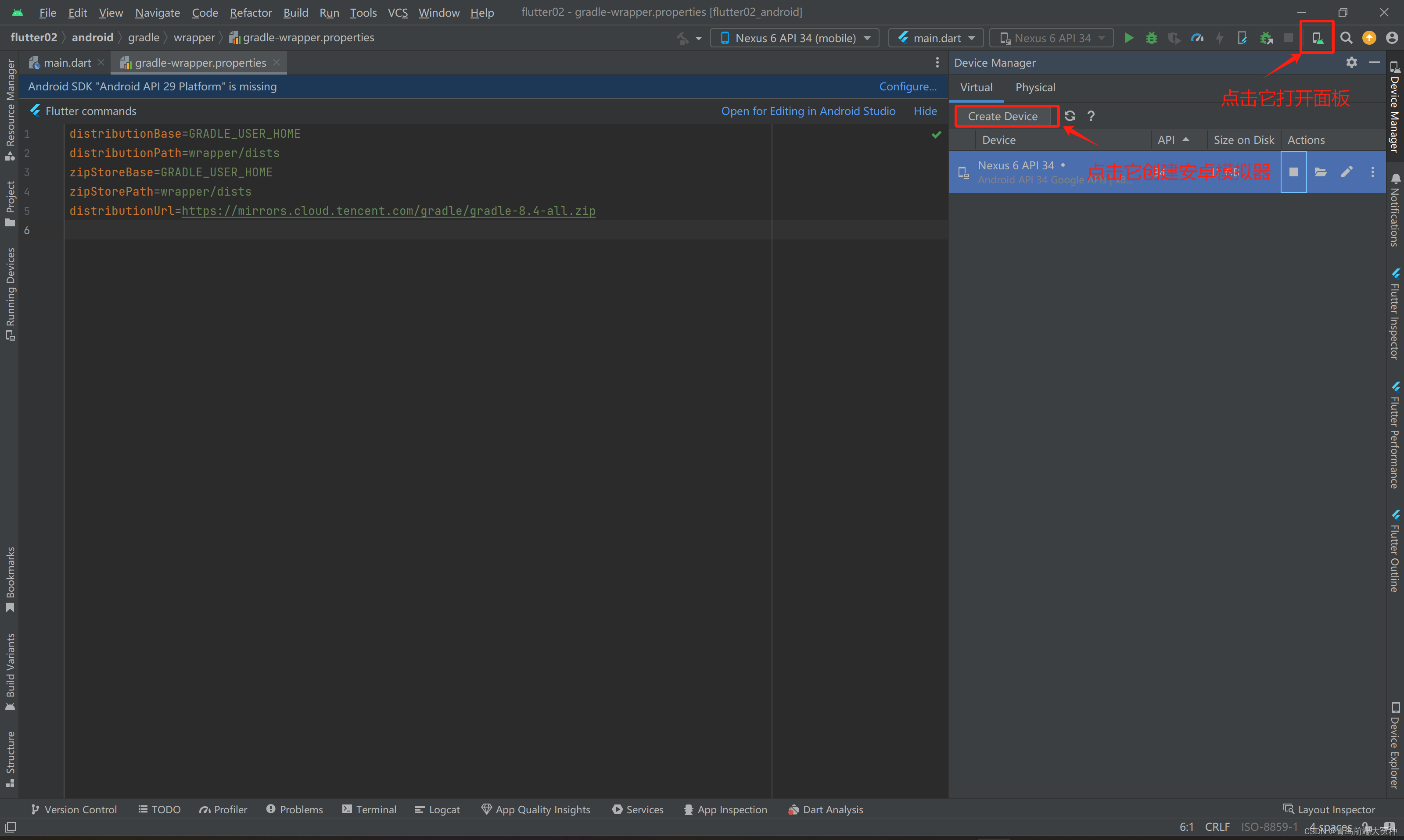Refresh the virtual device list
The image size is (1404, 840).
coord(1070,116)
